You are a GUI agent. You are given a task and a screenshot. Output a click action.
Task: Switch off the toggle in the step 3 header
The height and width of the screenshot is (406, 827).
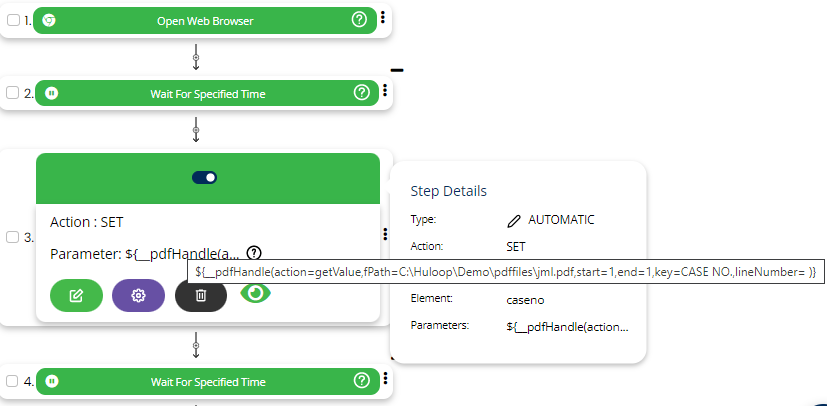(205, 178)
